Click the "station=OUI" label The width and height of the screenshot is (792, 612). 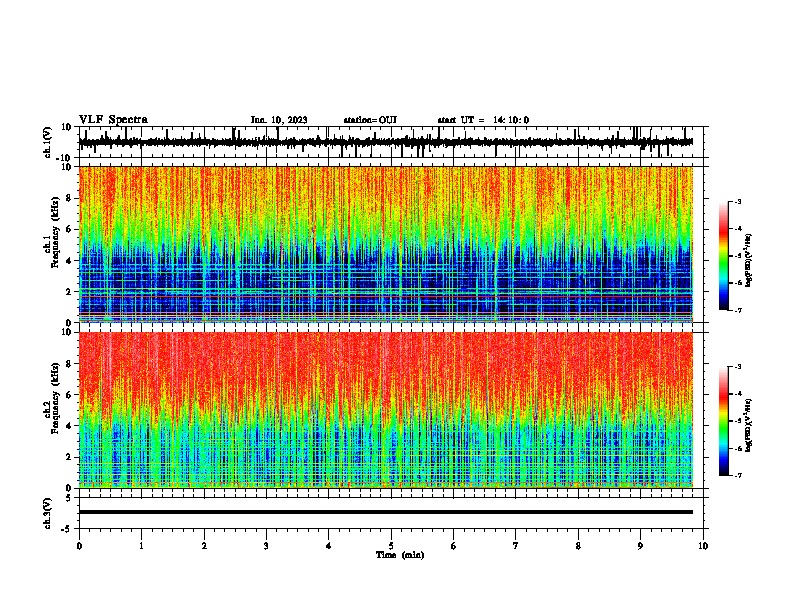(370, 120)
